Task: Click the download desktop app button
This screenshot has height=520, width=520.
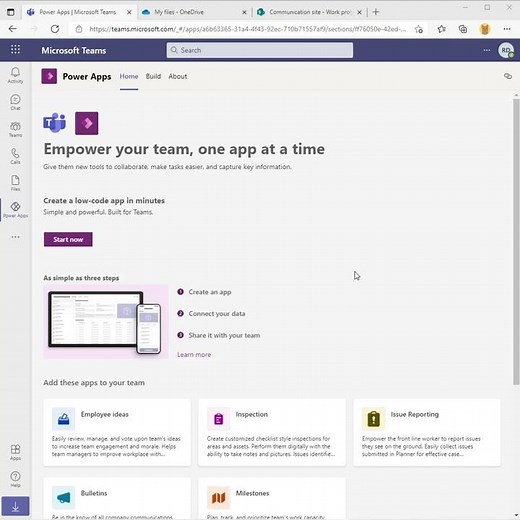Action: 15,506
